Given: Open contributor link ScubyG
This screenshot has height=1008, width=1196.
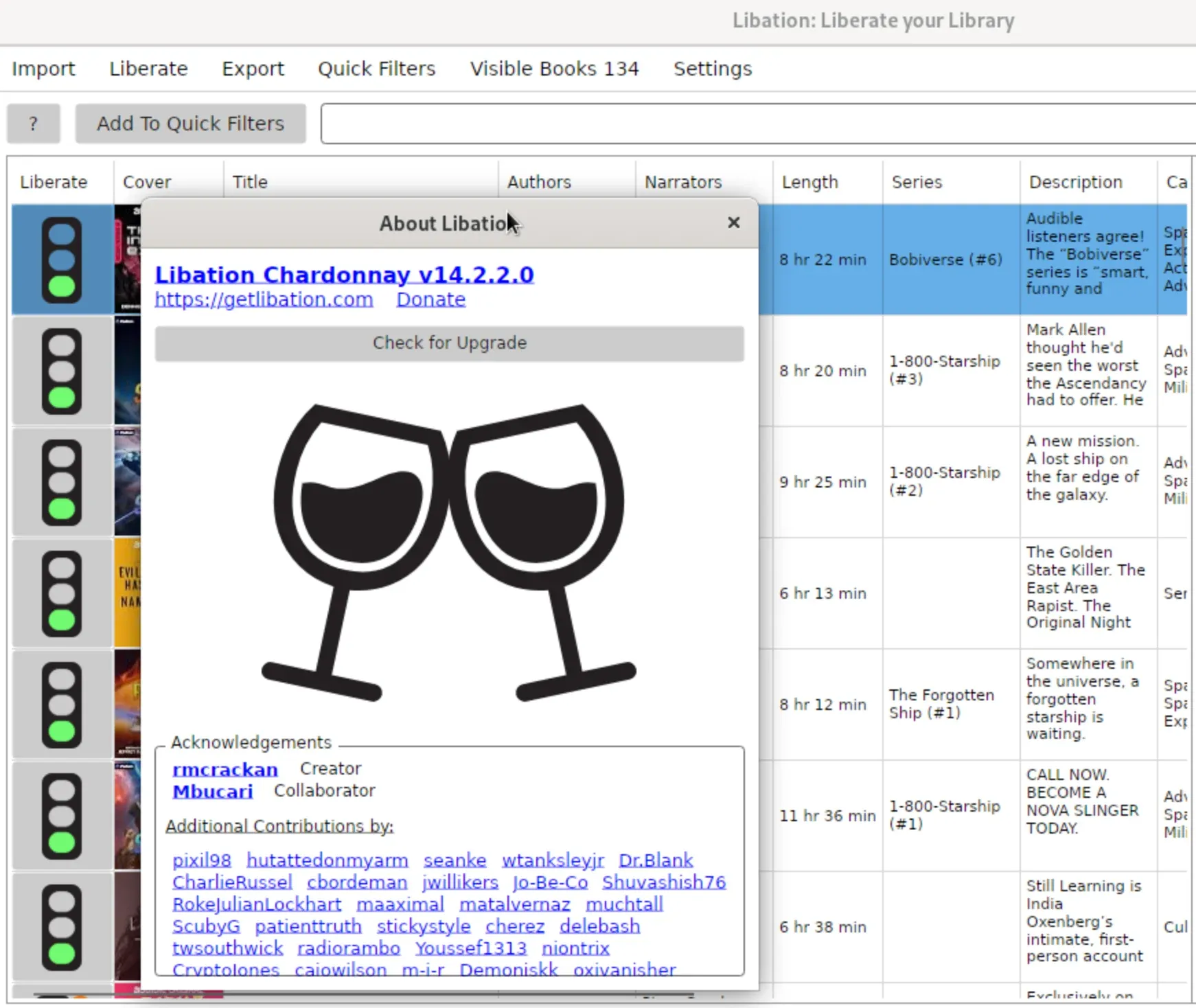Looking at the screenshot, I should (206, 926).
